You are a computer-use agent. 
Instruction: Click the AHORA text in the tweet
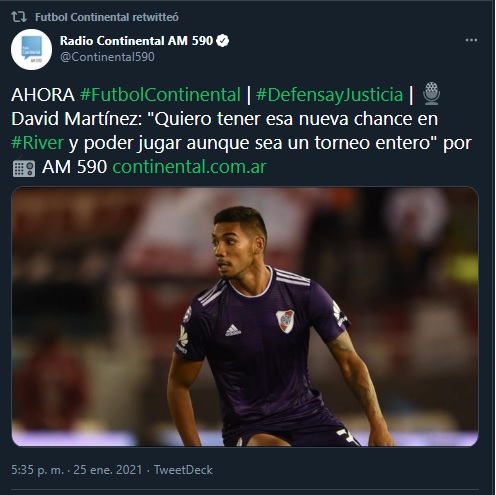[x=43, y=95]
